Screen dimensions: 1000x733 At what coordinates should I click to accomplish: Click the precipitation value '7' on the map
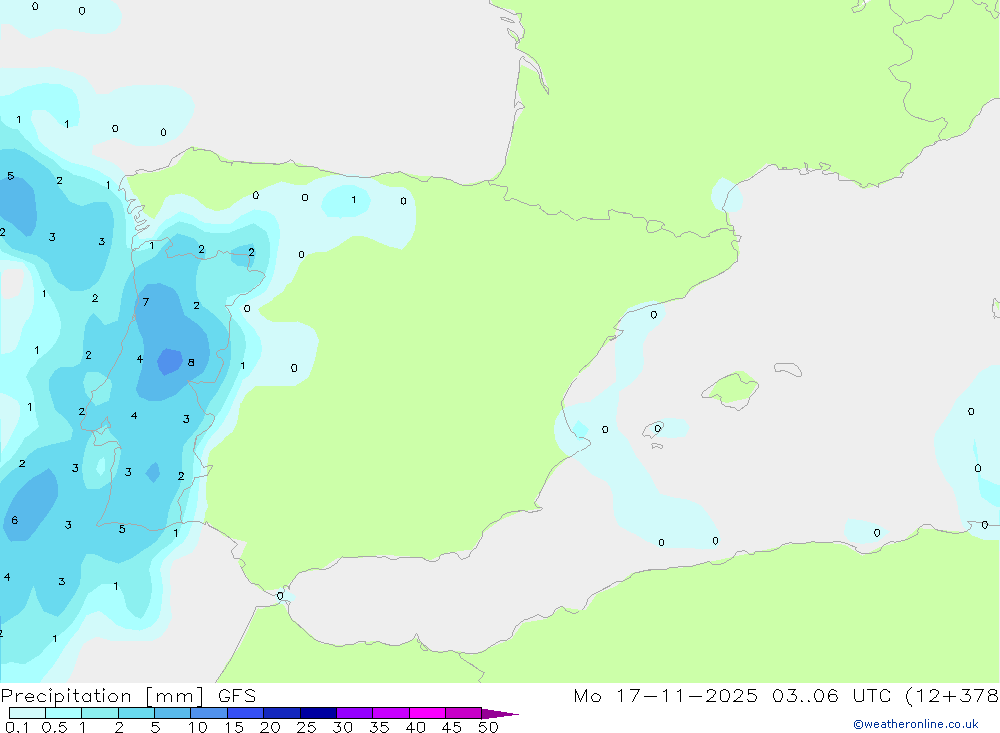(146, 302)
